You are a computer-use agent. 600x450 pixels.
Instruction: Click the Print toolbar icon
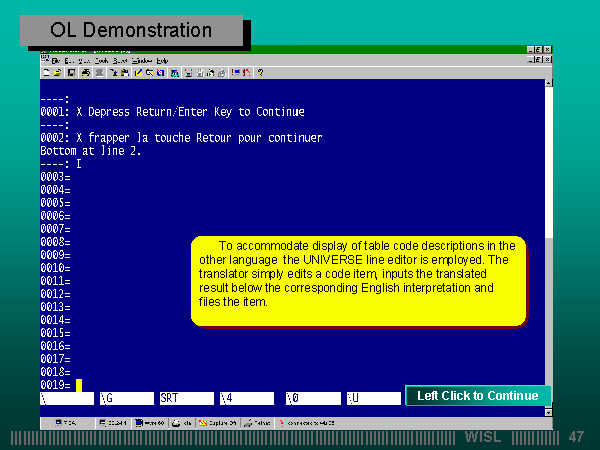[87, 72]
